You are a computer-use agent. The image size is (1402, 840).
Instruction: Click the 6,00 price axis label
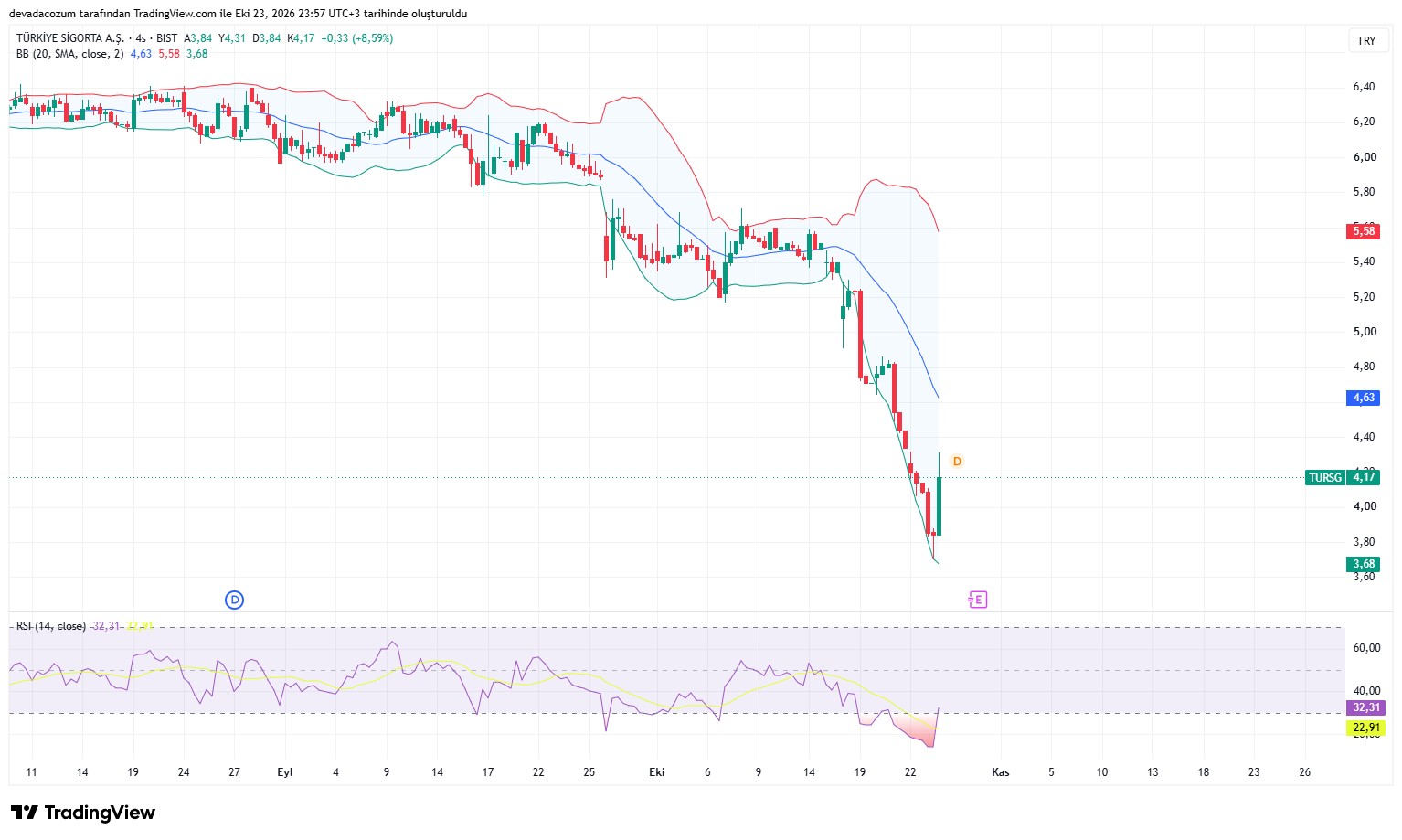pyautogui.click(x=1365, y=157)
